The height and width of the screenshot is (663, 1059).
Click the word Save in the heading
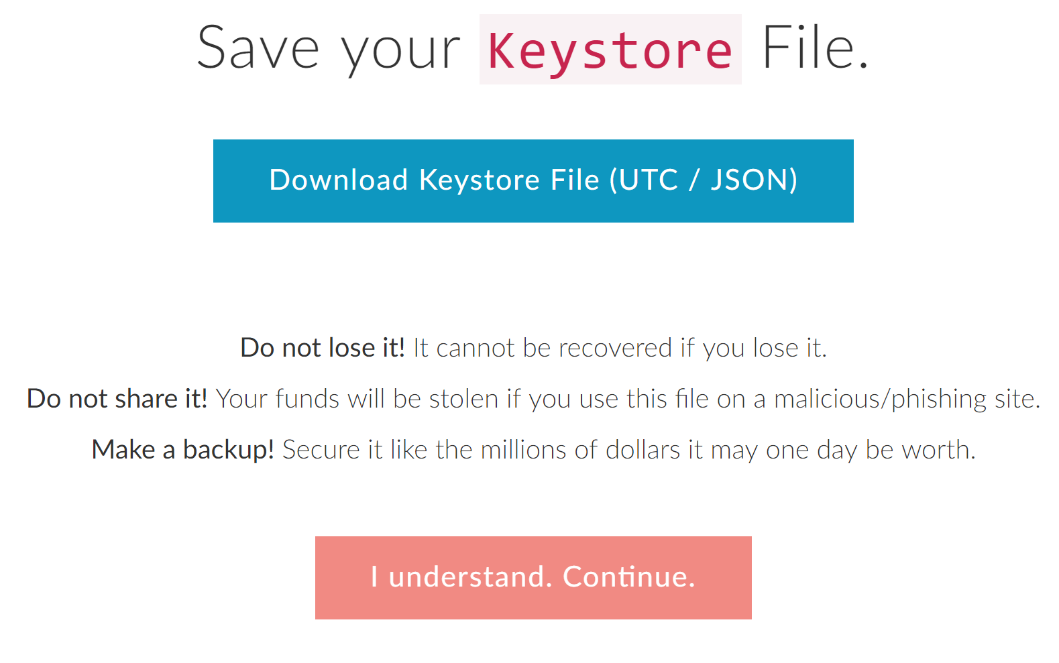(258, 48)
